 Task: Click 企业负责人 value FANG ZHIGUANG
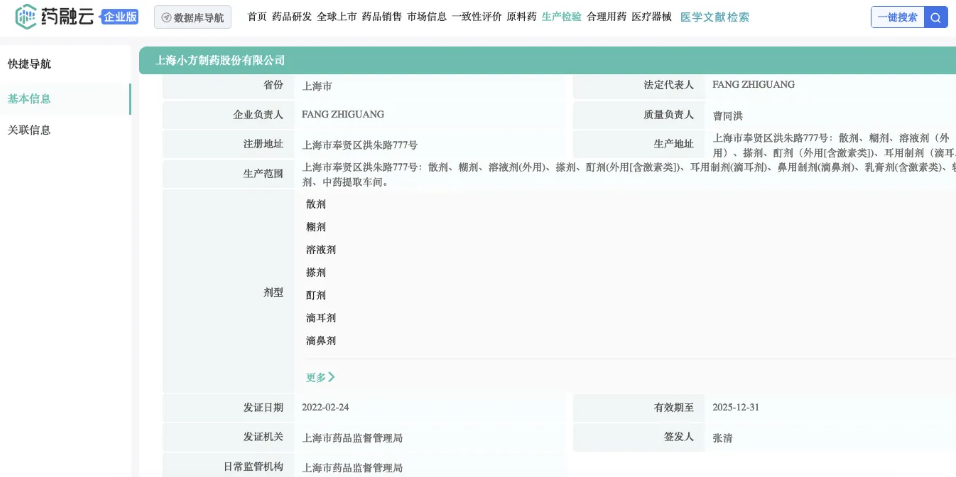(x=343, y=114)
